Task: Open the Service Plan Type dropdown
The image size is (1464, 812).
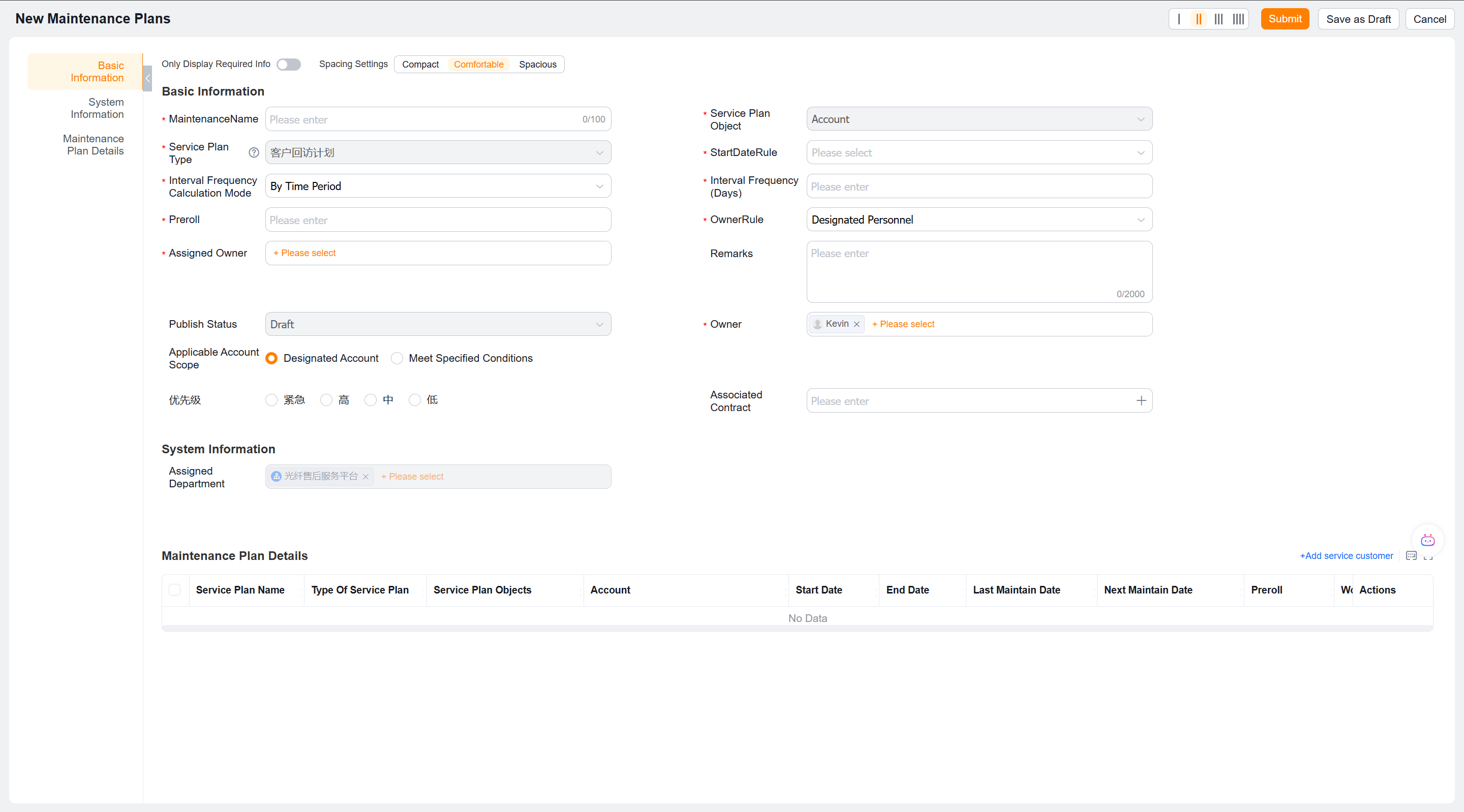Action: click(x=438, y=152)
